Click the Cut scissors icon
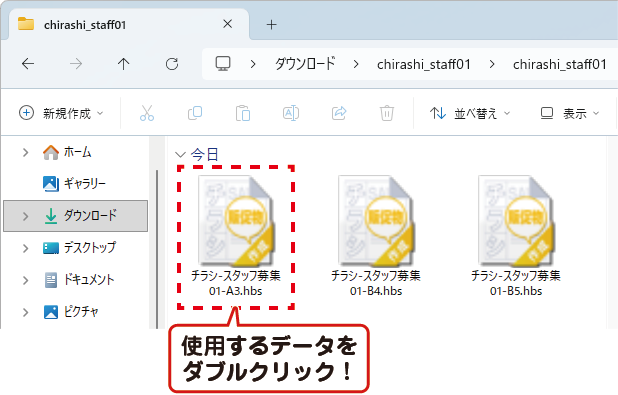The width and height of the screenshot is (618, 395). click(x=147, y=113)
